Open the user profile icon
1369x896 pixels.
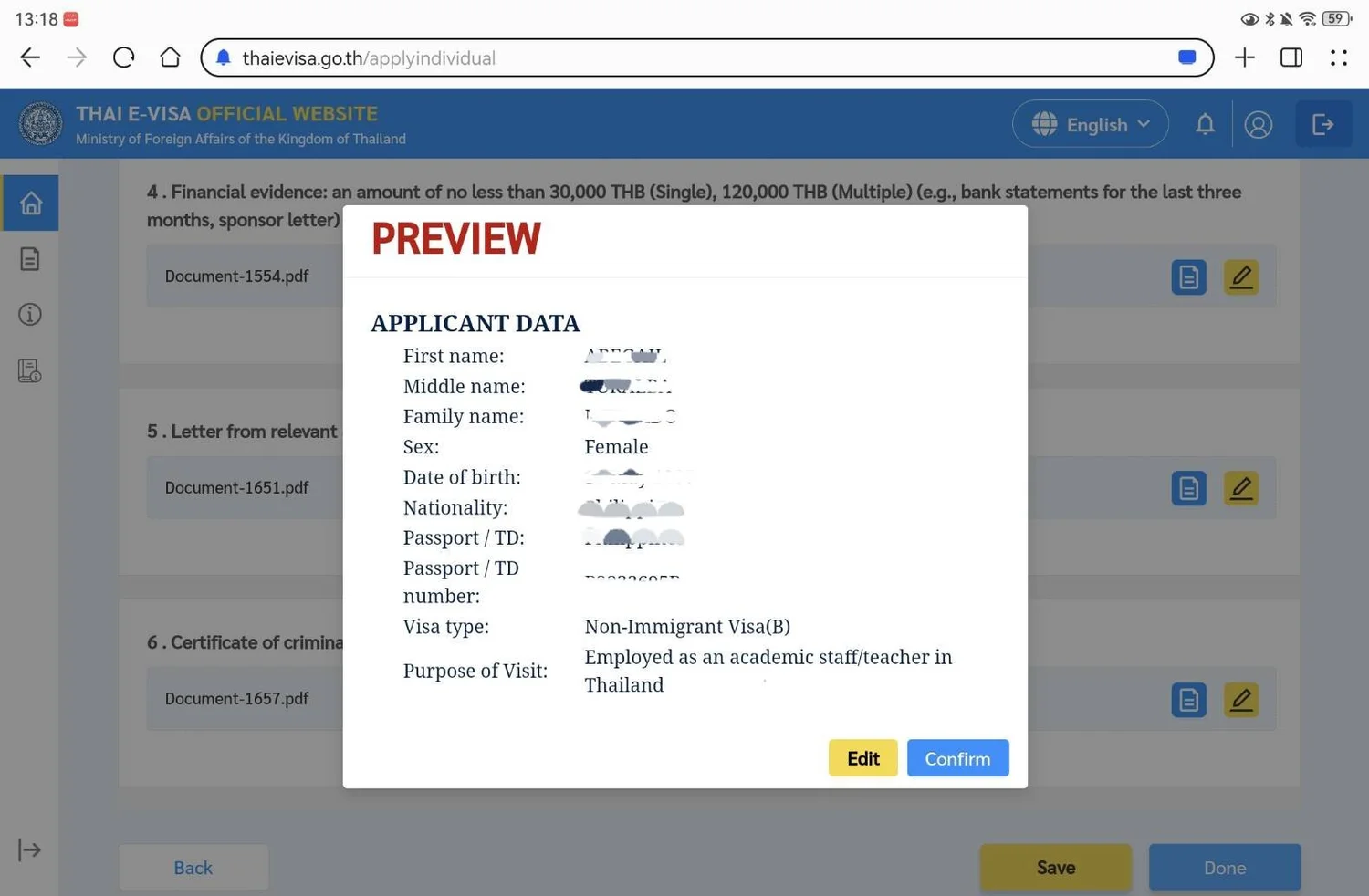click(x=1258, y=124)
